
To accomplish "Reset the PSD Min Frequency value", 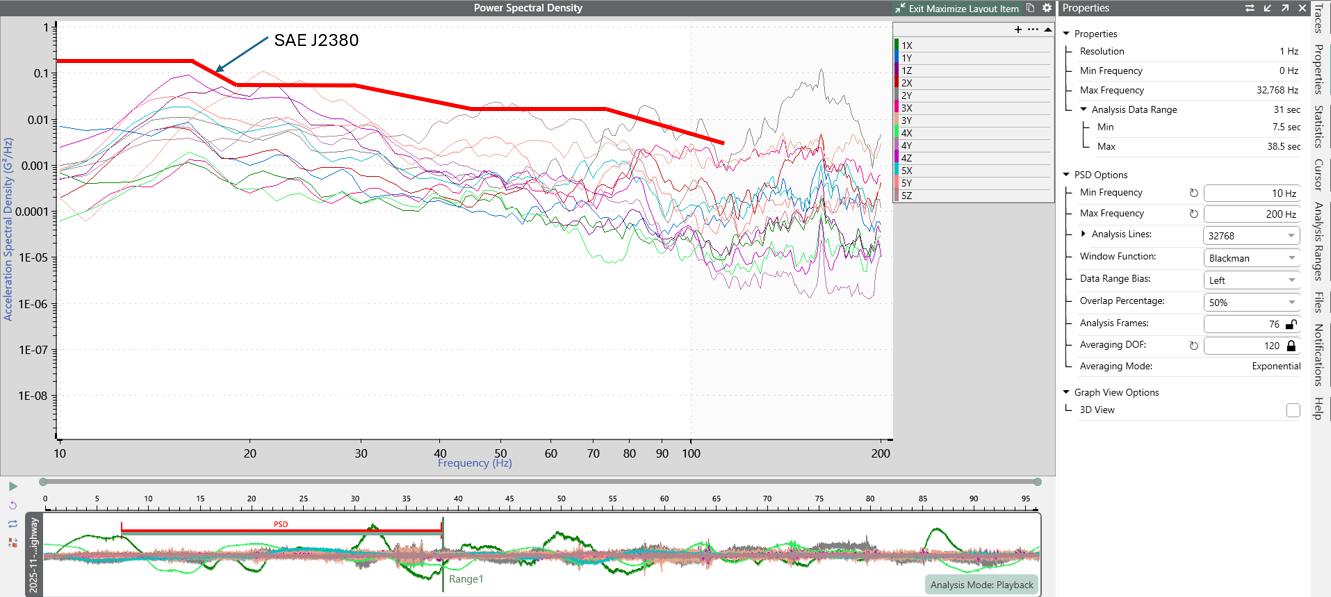I will 1193,193.
